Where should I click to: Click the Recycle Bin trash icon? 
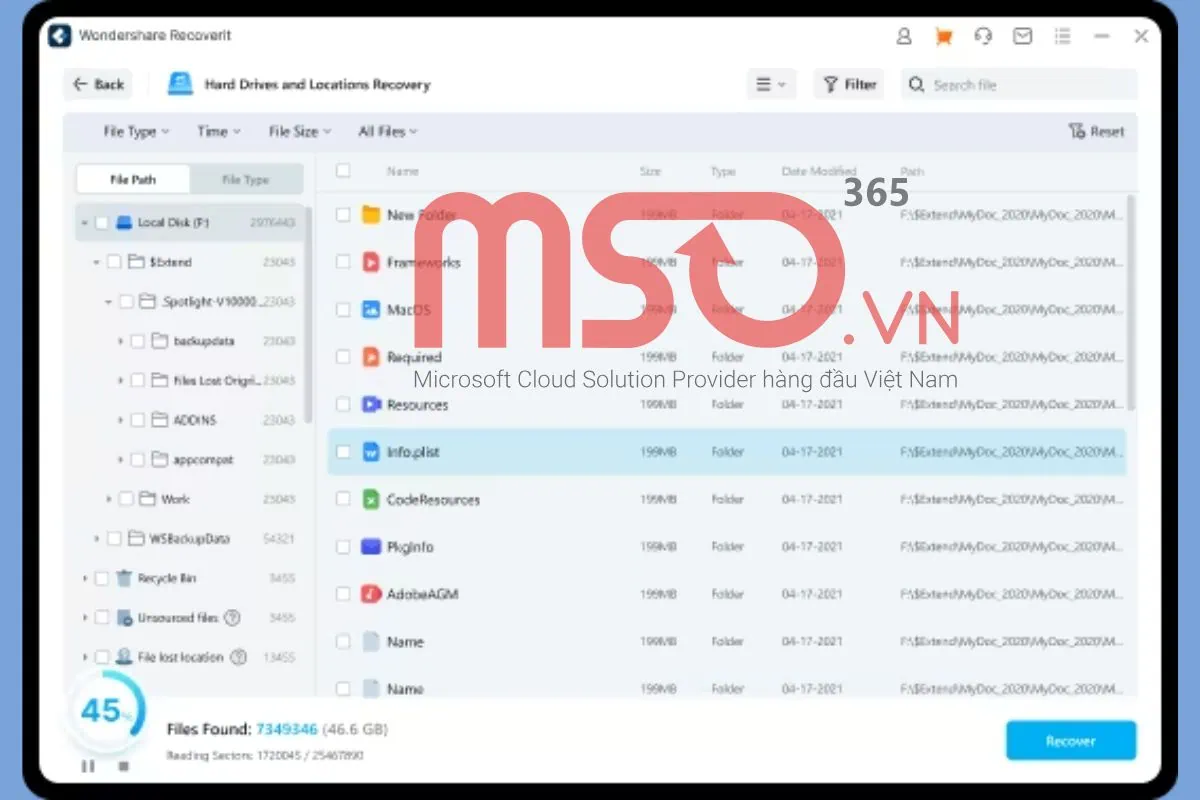click(x=124, y=578)
